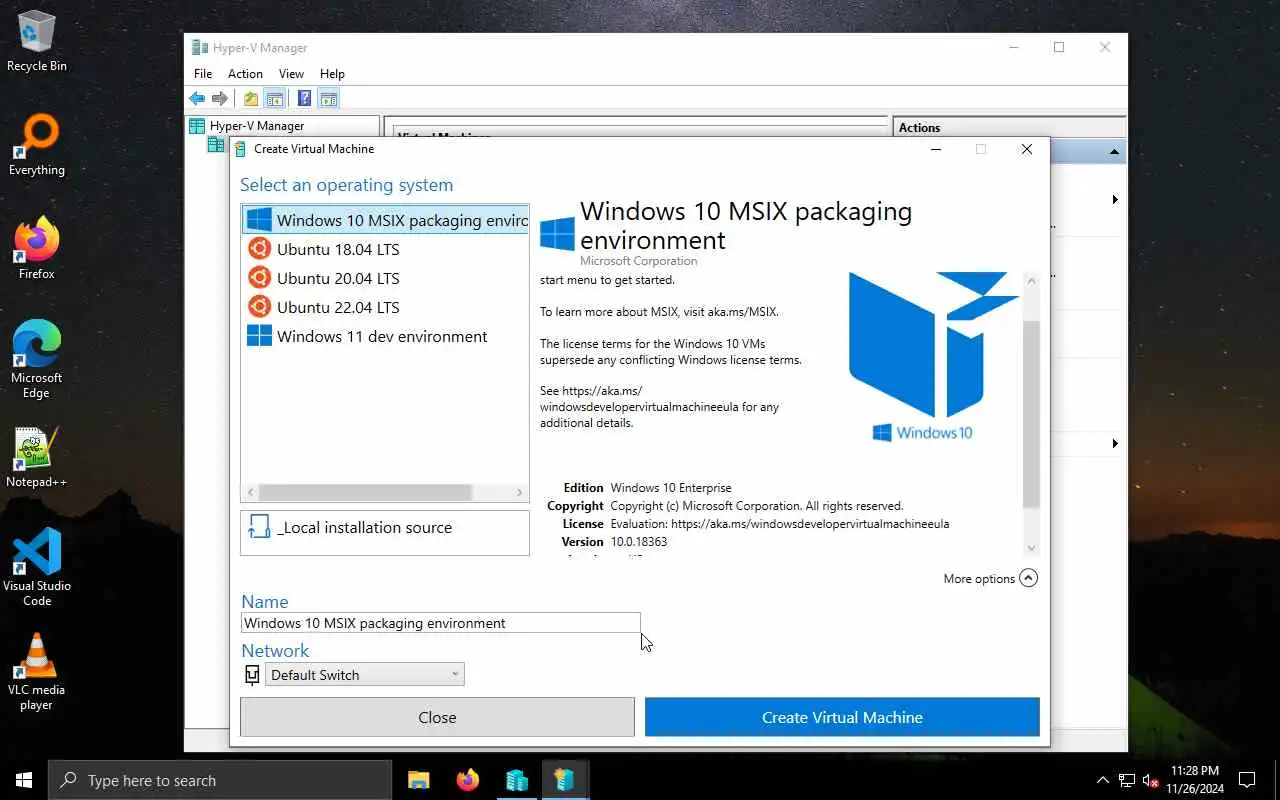Click the description pane scroll up arrow

pyautogui.click(x=1032, y=281)
